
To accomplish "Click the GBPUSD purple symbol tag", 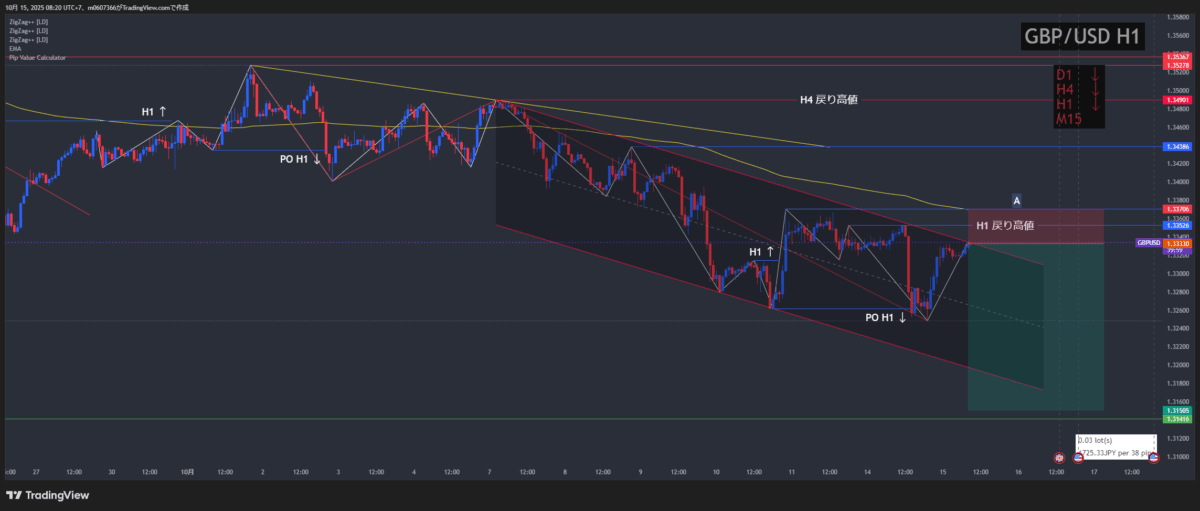I will tap(1148, 243).
